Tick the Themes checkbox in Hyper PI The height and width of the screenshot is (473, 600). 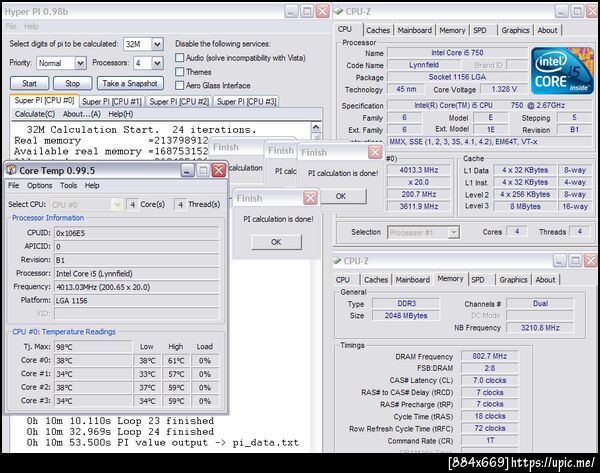tap(179, 72)
